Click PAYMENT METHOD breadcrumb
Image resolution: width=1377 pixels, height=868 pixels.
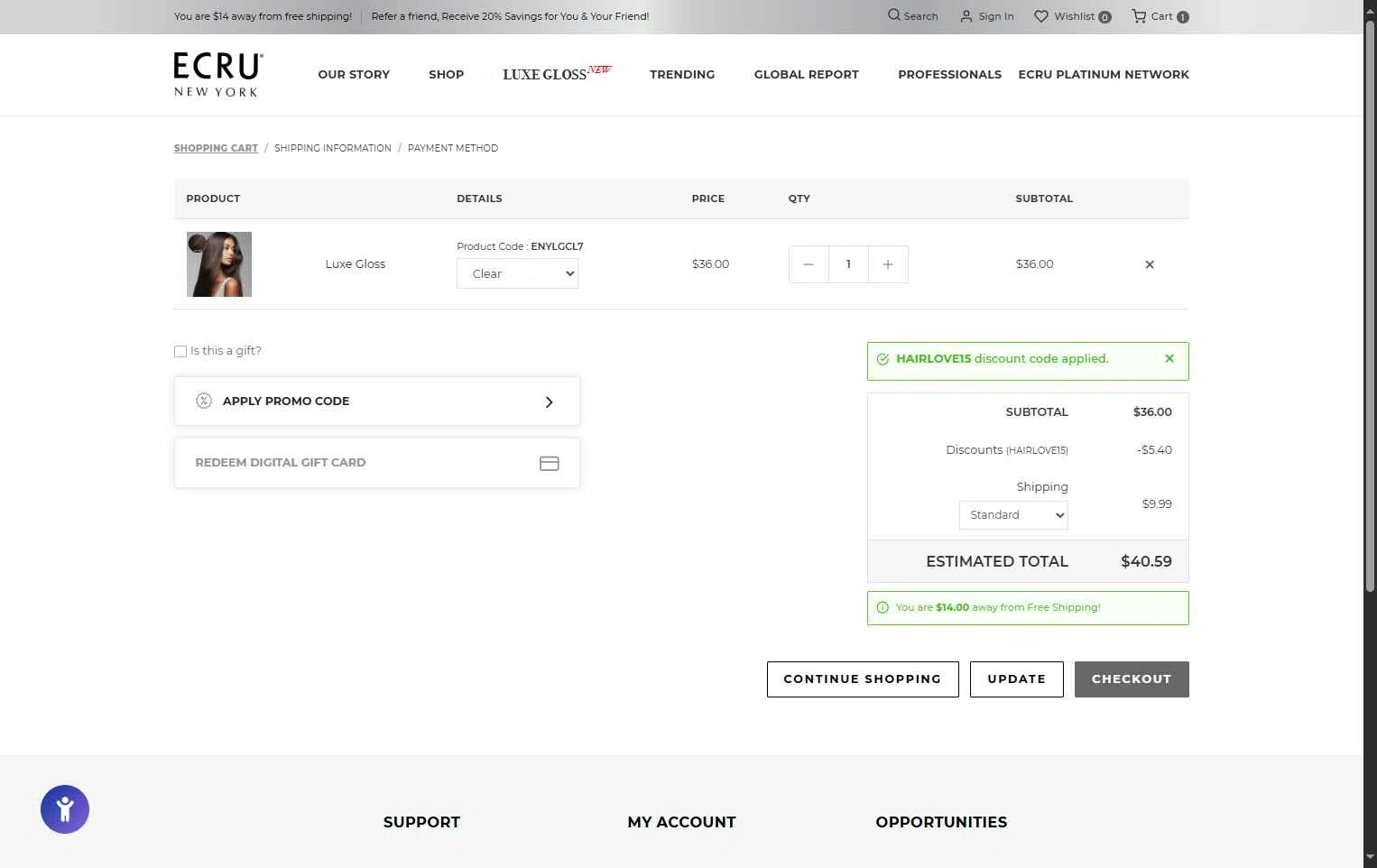point(453,148)
